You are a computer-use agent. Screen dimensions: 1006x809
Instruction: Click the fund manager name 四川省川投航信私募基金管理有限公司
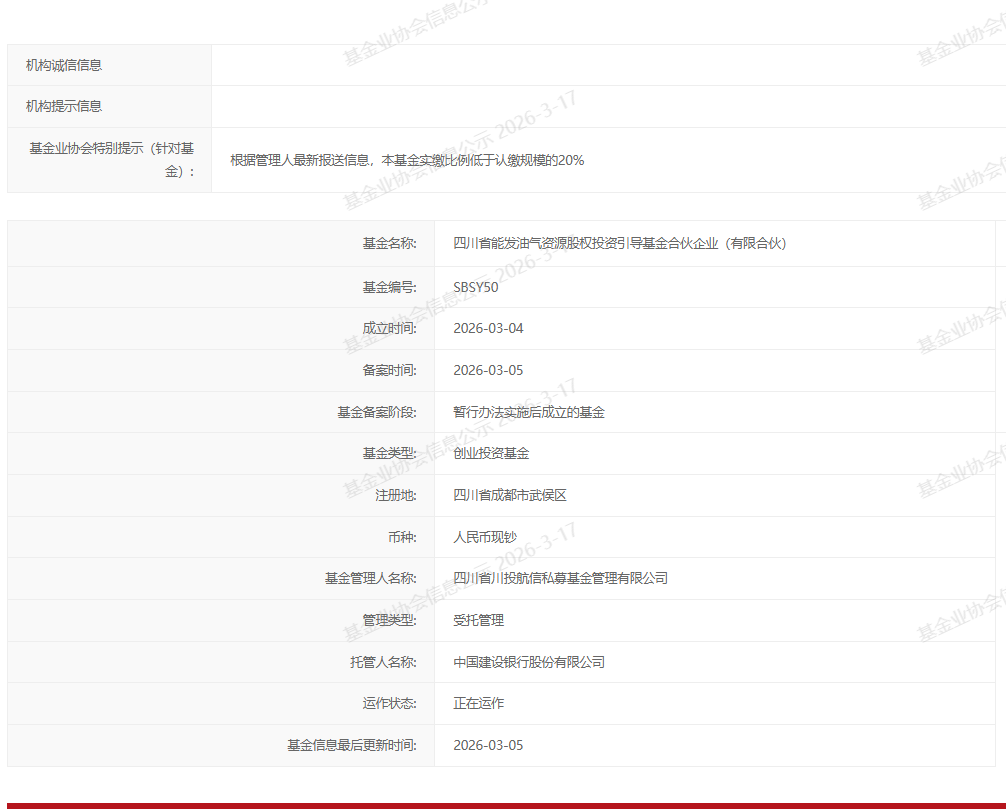(560, 578)
